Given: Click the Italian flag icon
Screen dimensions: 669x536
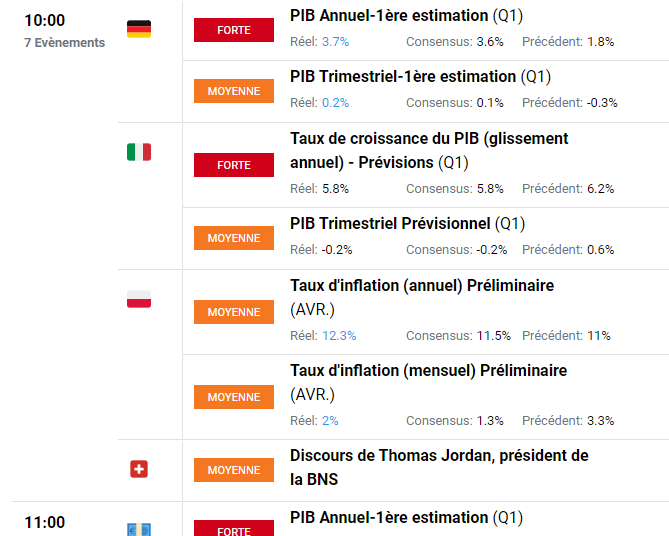Looking at the screenshot, I should coord(139,152).
